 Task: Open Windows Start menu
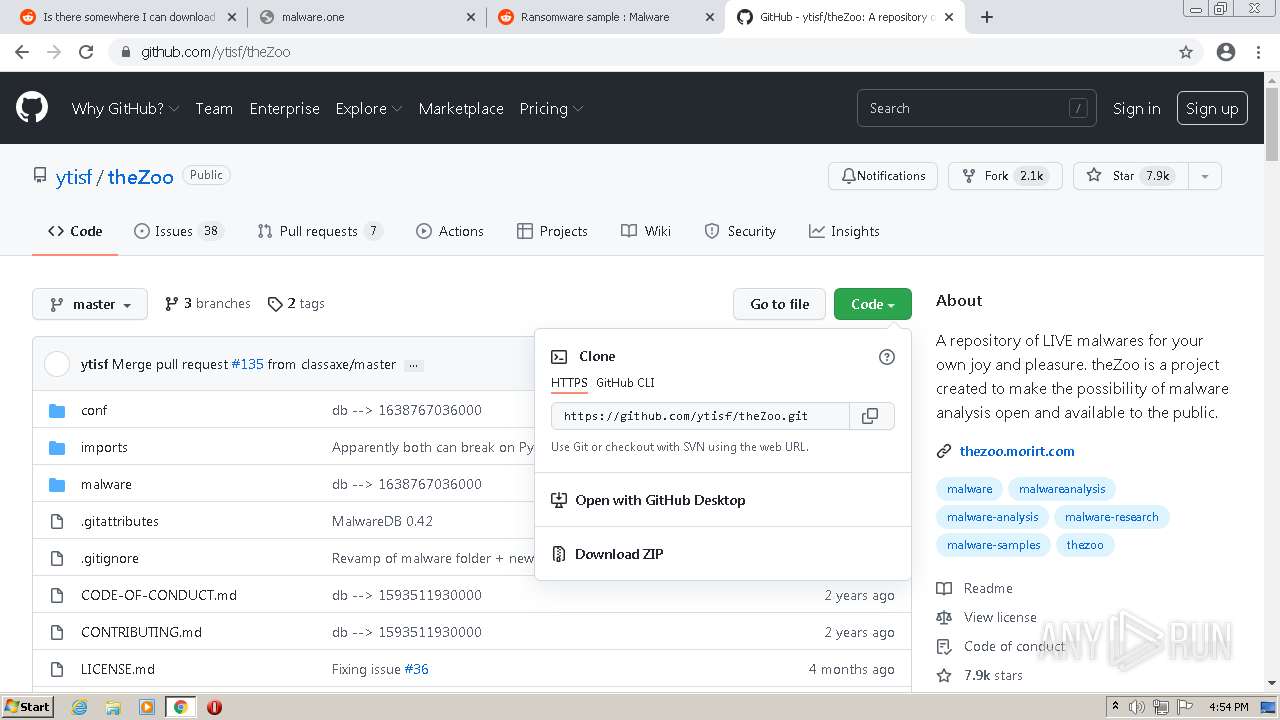pyautogui.click(x=27, y=707)
